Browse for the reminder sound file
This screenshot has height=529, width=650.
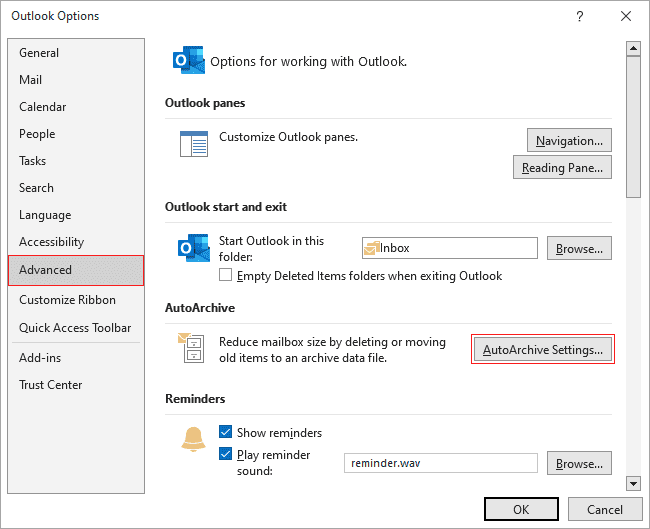pyautogui.click(x=579, y=463)
